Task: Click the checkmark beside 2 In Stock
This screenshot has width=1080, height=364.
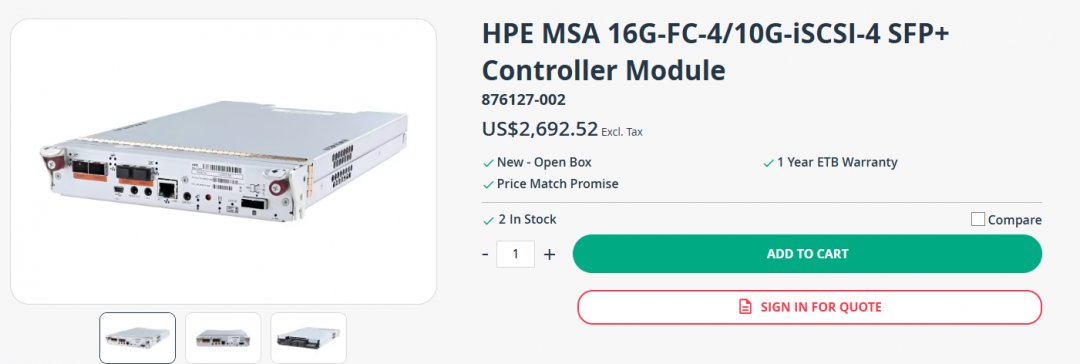Action: (488, 221)
